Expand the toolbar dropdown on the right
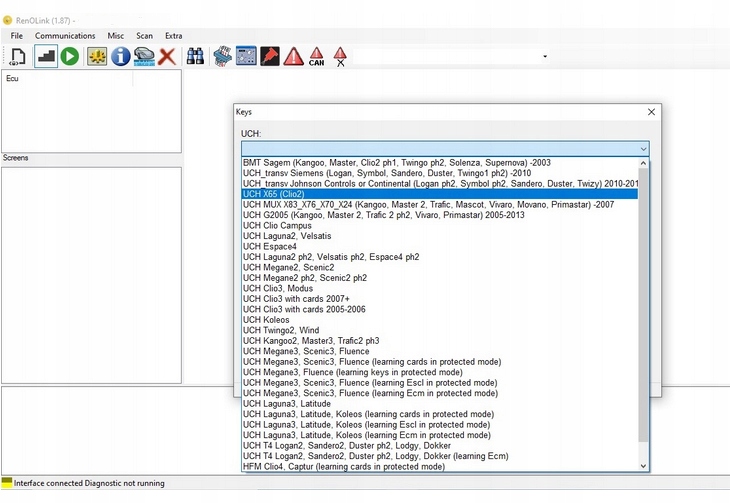The height and width of the screenshot is (503, 730). pyautogui.click(x=545, y=57)
